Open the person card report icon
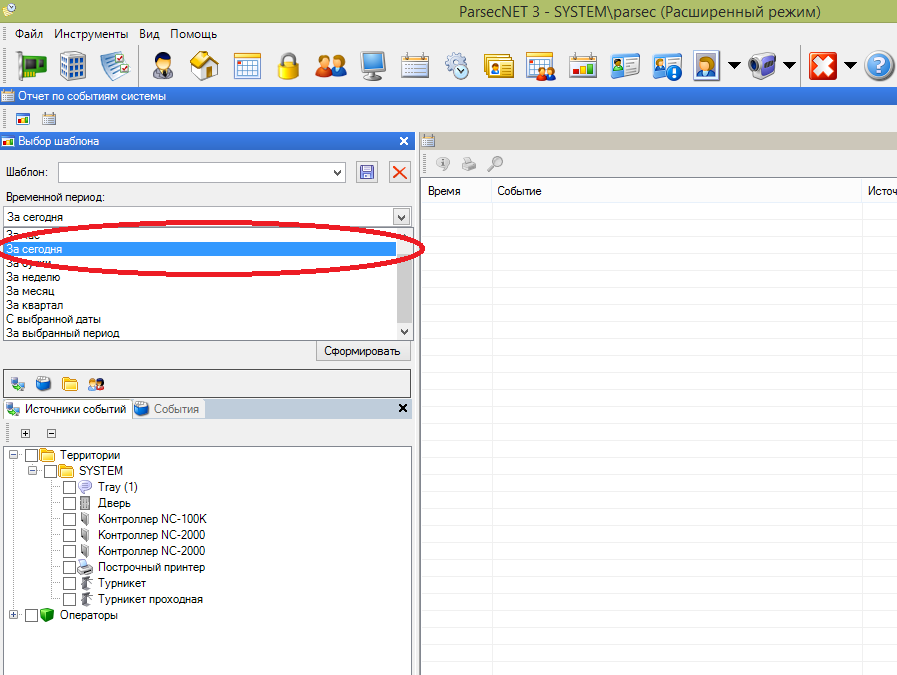 (625, 66)
